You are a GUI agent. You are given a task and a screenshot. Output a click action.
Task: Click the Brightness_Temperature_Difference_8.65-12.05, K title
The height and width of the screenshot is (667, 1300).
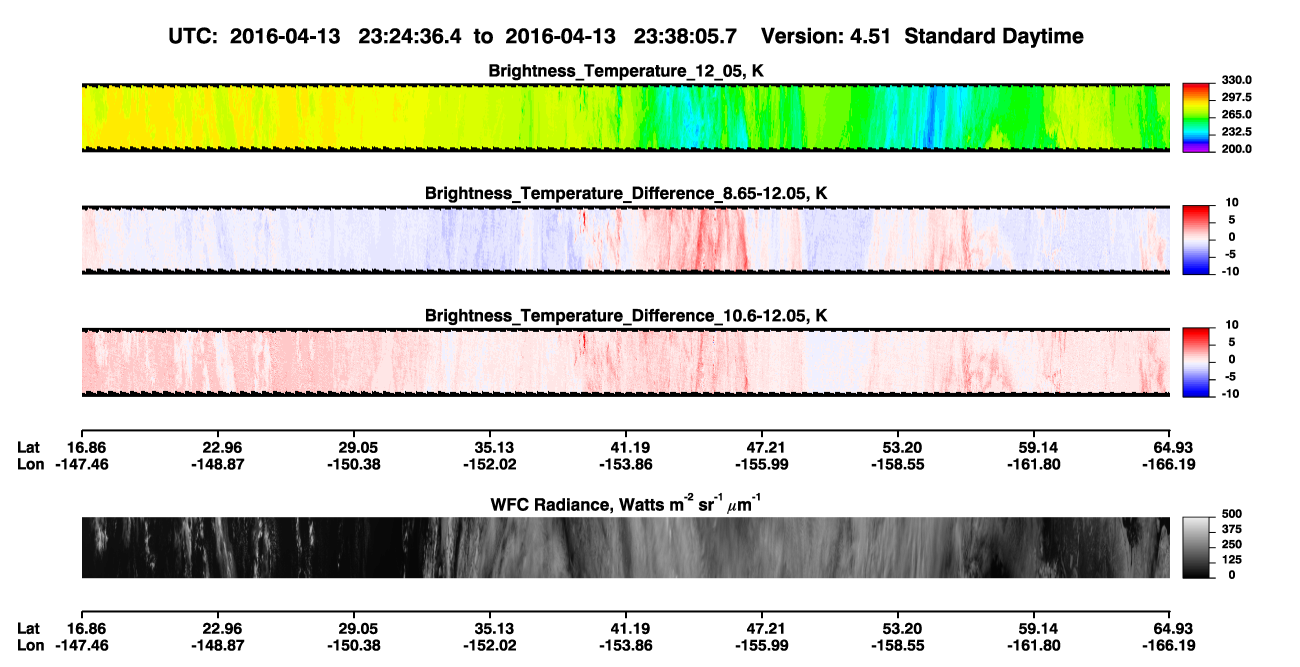click(626, 192)
